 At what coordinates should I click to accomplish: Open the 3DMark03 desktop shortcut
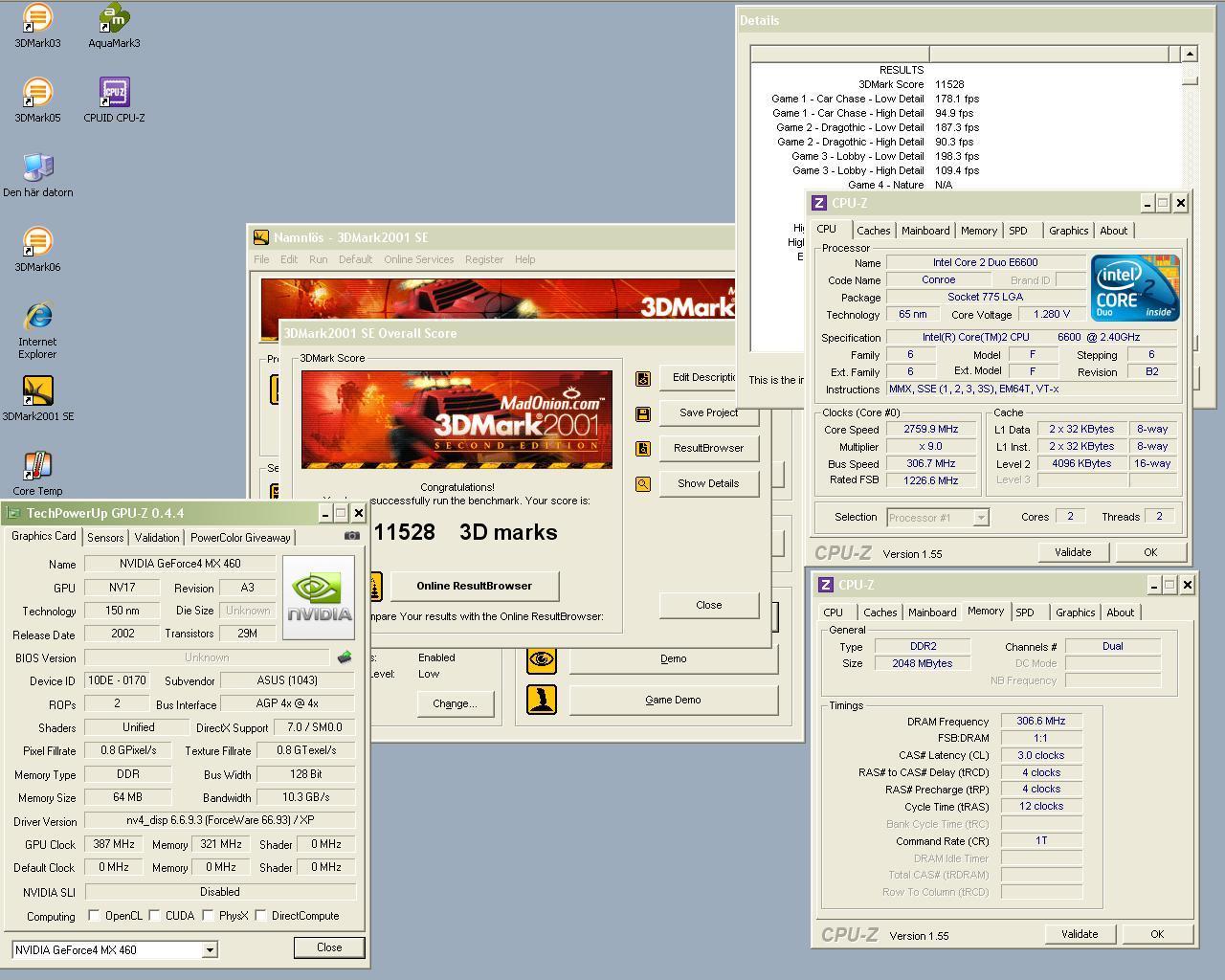37,26
